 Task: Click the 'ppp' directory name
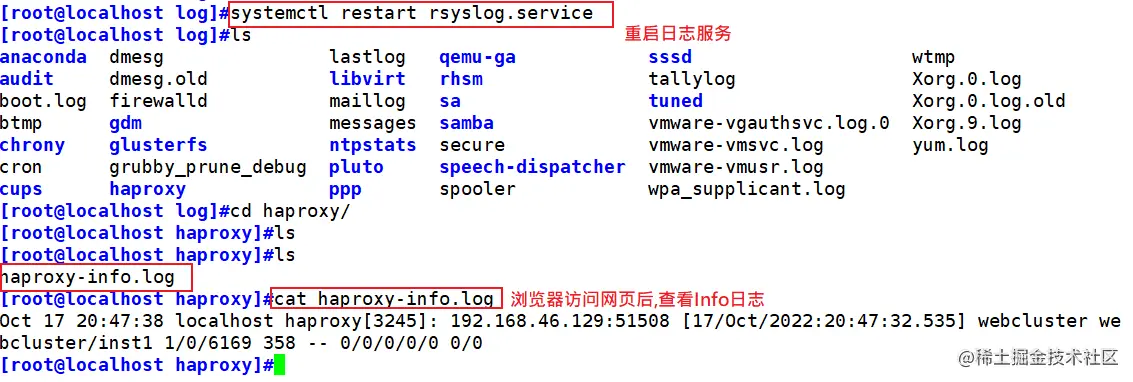coord(345,190)
